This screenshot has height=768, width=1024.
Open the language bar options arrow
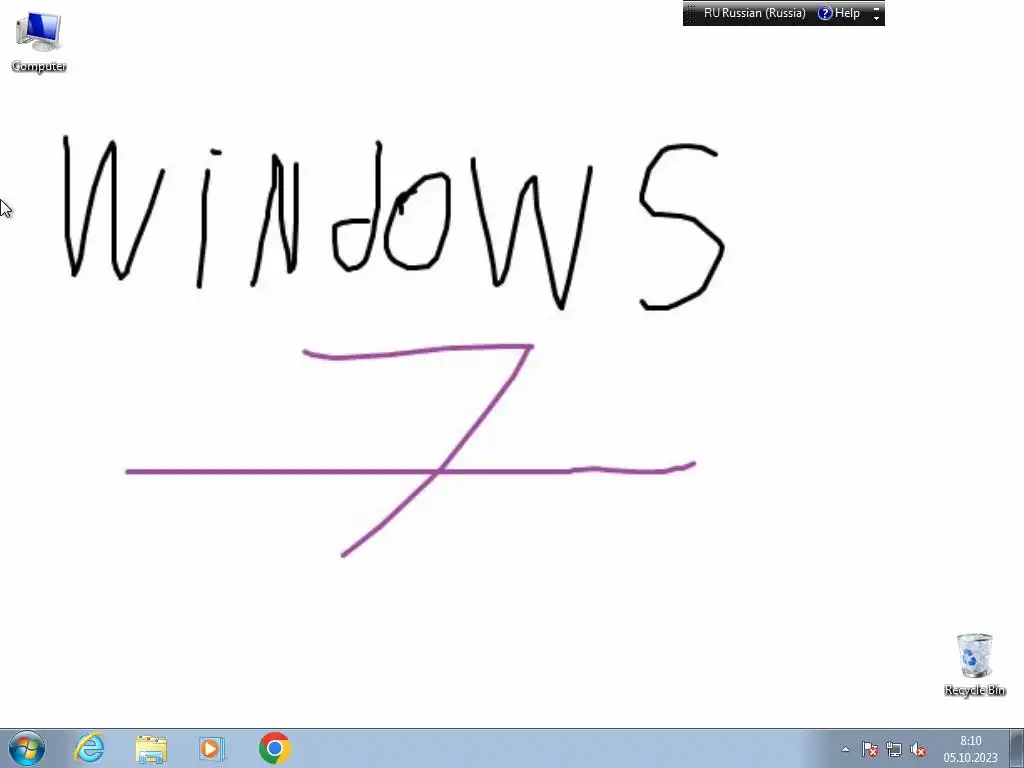click(x=876, y=18)
